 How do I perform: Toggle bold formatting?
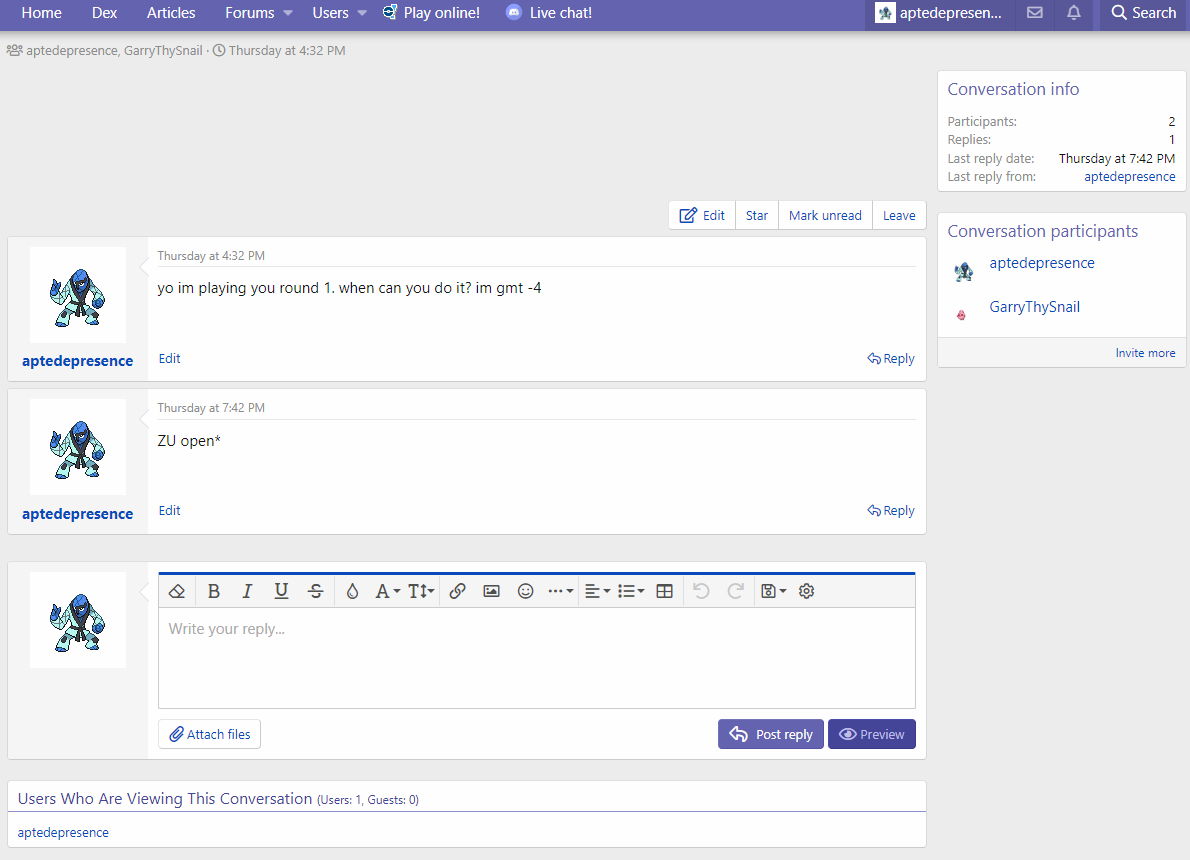[x=213, y=591]
